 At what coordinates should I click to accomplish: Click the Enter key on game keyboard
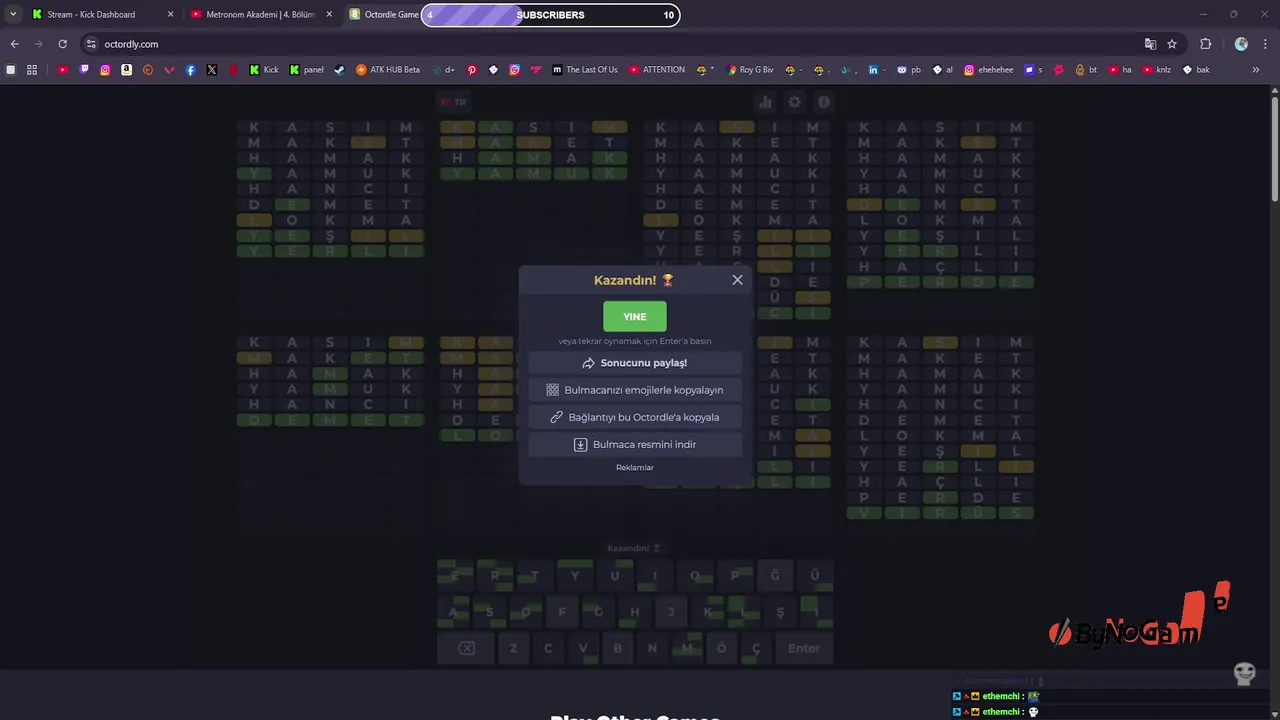pos(804,648)
